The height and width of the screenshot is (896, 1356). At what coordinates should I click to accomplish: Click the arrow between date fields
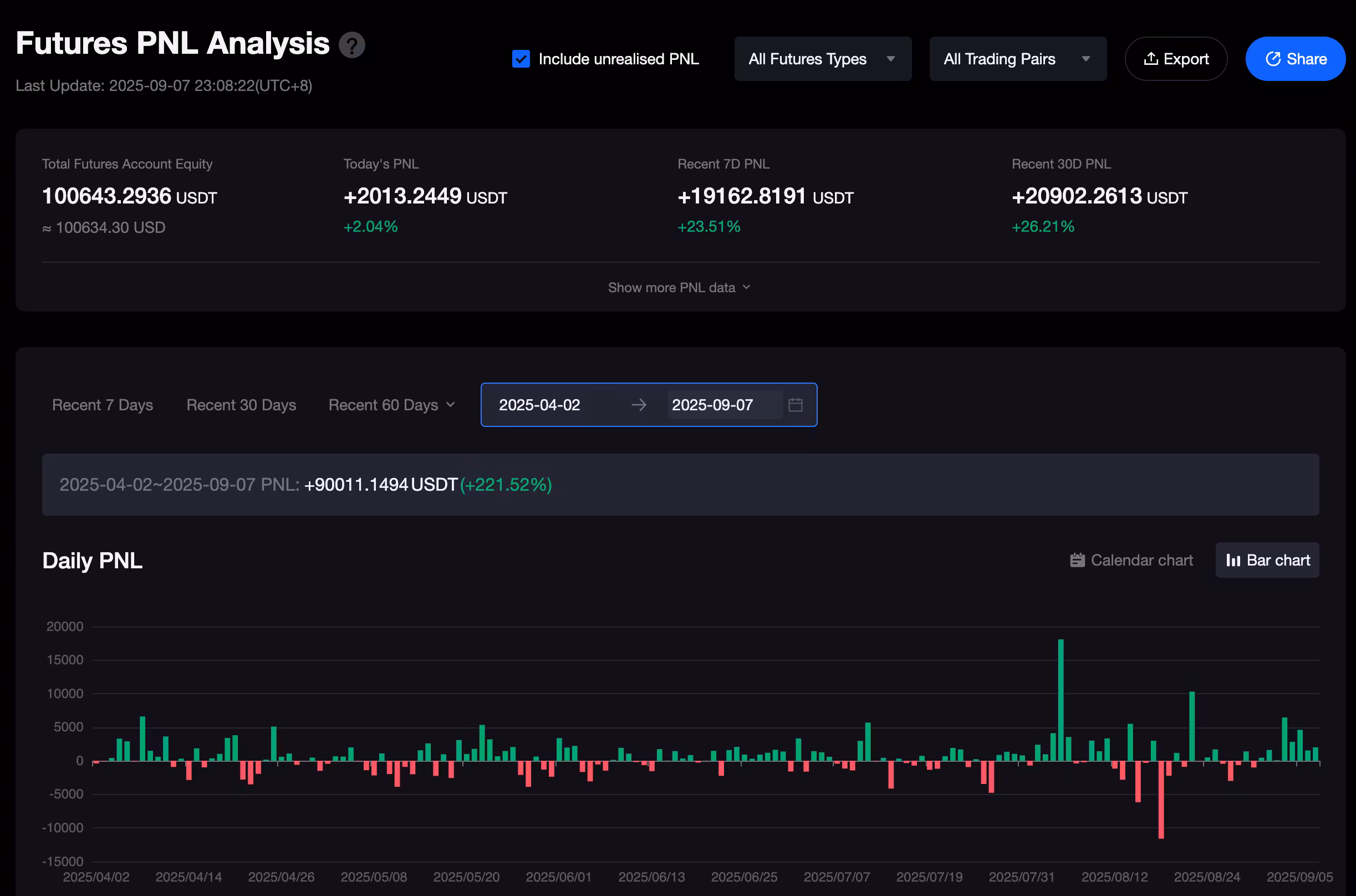[x=639, y=405]
